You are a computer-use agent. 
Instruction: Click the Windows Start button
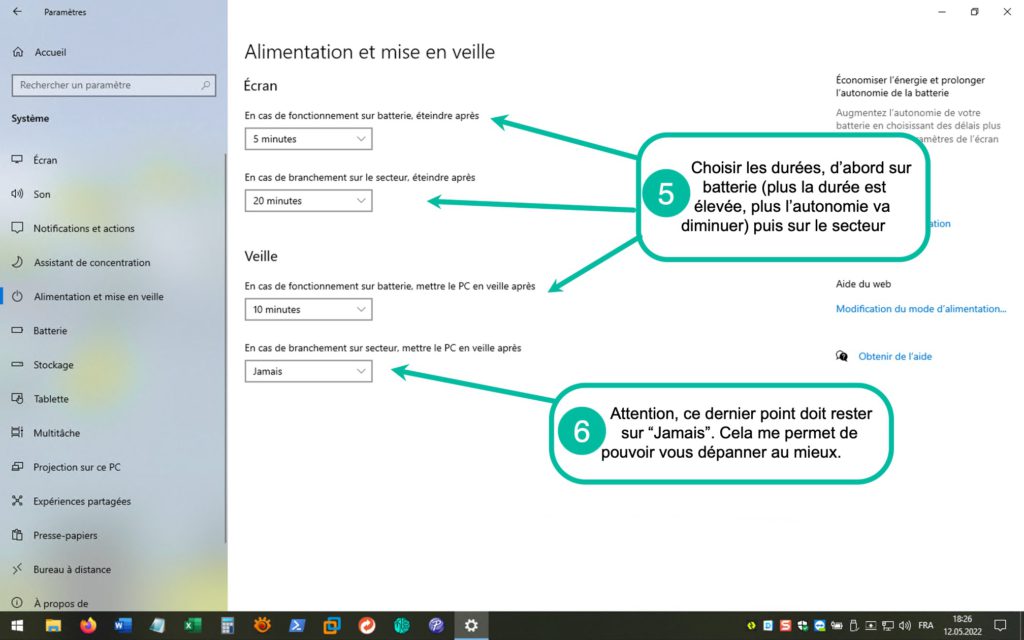17,625
